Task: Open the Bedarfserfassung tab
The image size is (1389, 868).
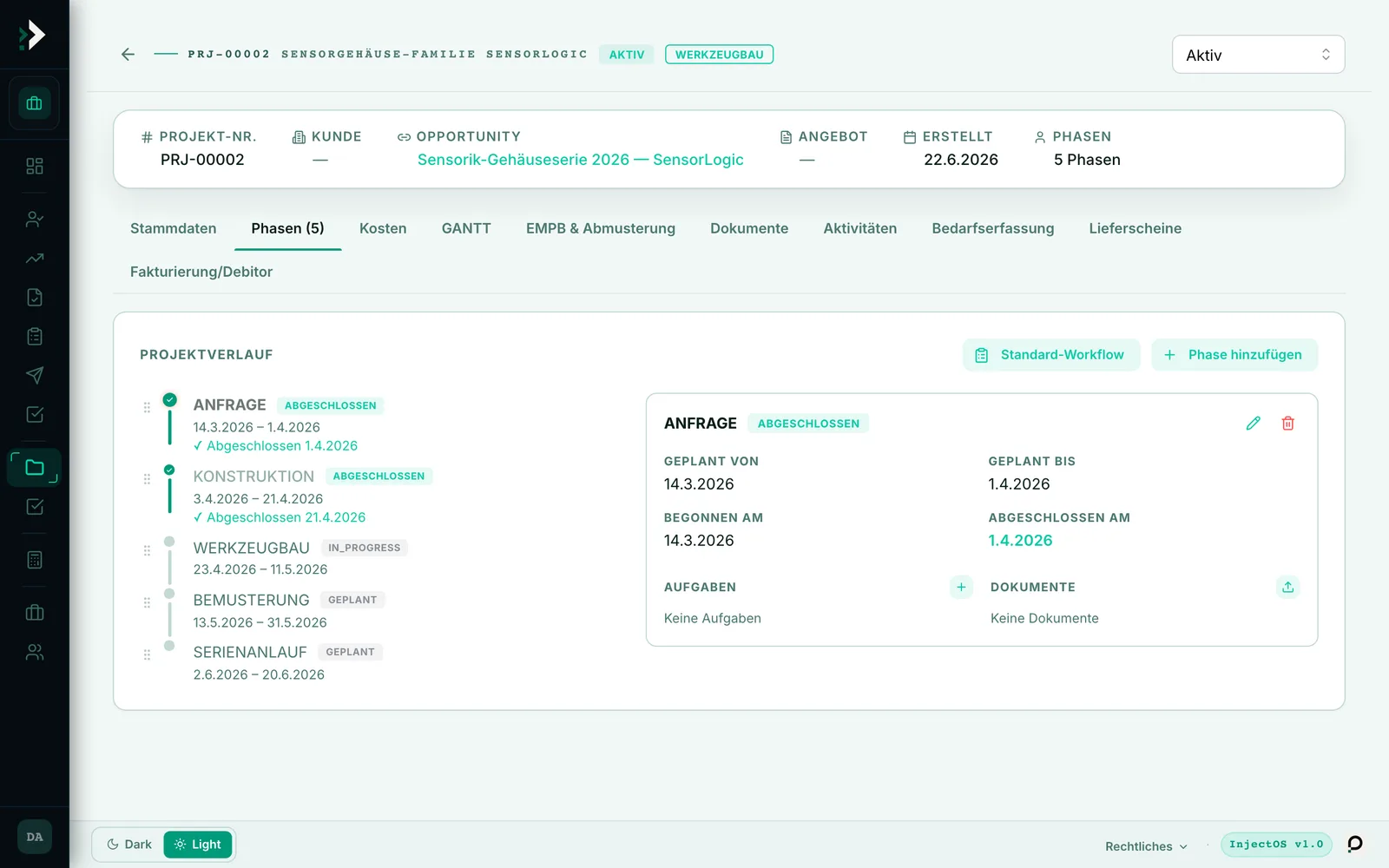Action: tap(993, 228)
